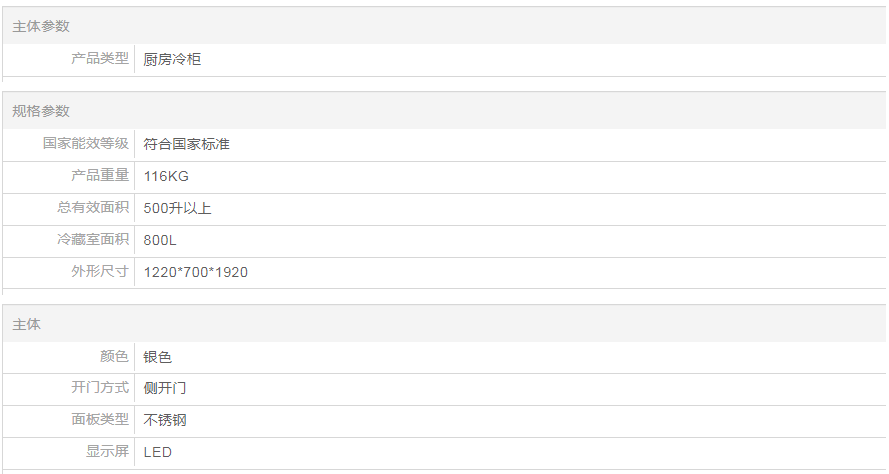Select the 产品重量 label
889x474 pixels.
pyautogui.click(x=100, y=176)
